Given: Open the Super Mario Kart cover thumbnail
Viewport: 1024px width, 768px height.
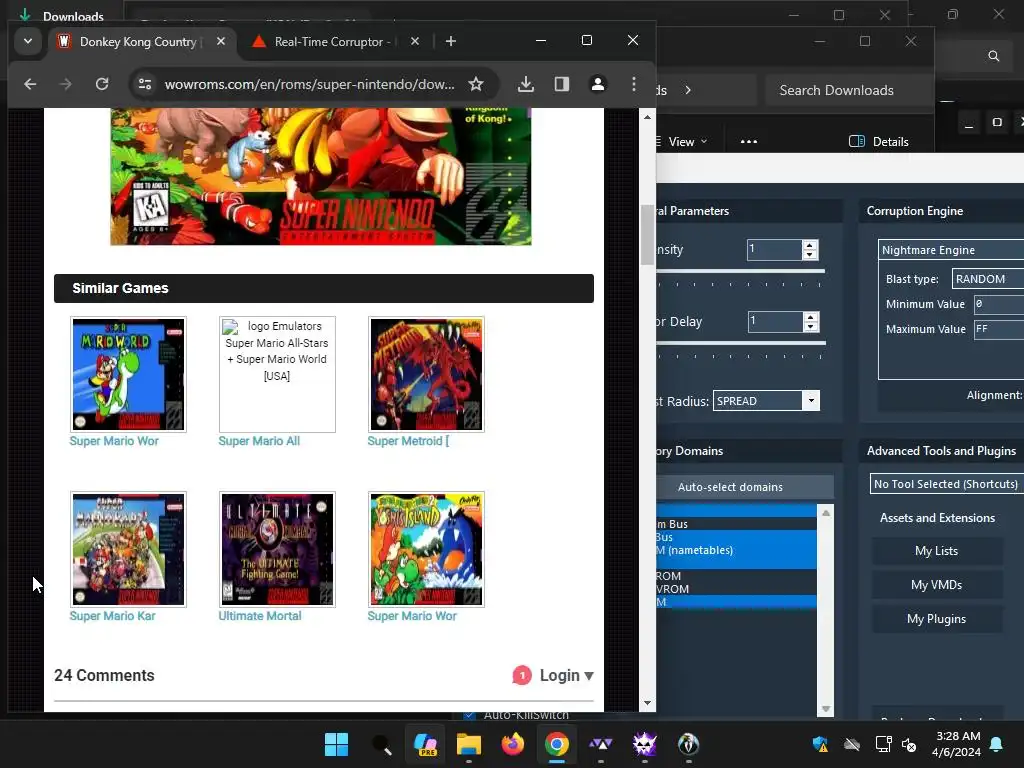Looking at the screenshot, I should point(128,549).
